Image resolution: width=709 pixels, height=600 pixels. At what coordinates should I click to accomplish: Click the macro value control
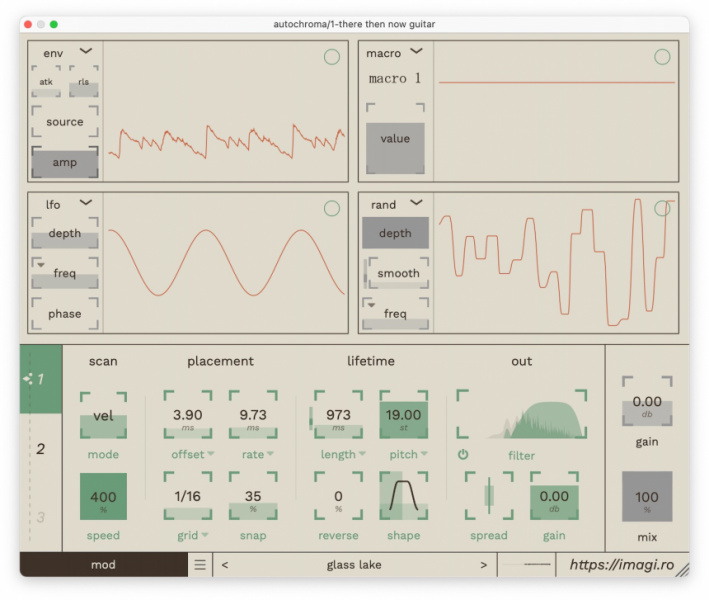[x=395, y=139]
